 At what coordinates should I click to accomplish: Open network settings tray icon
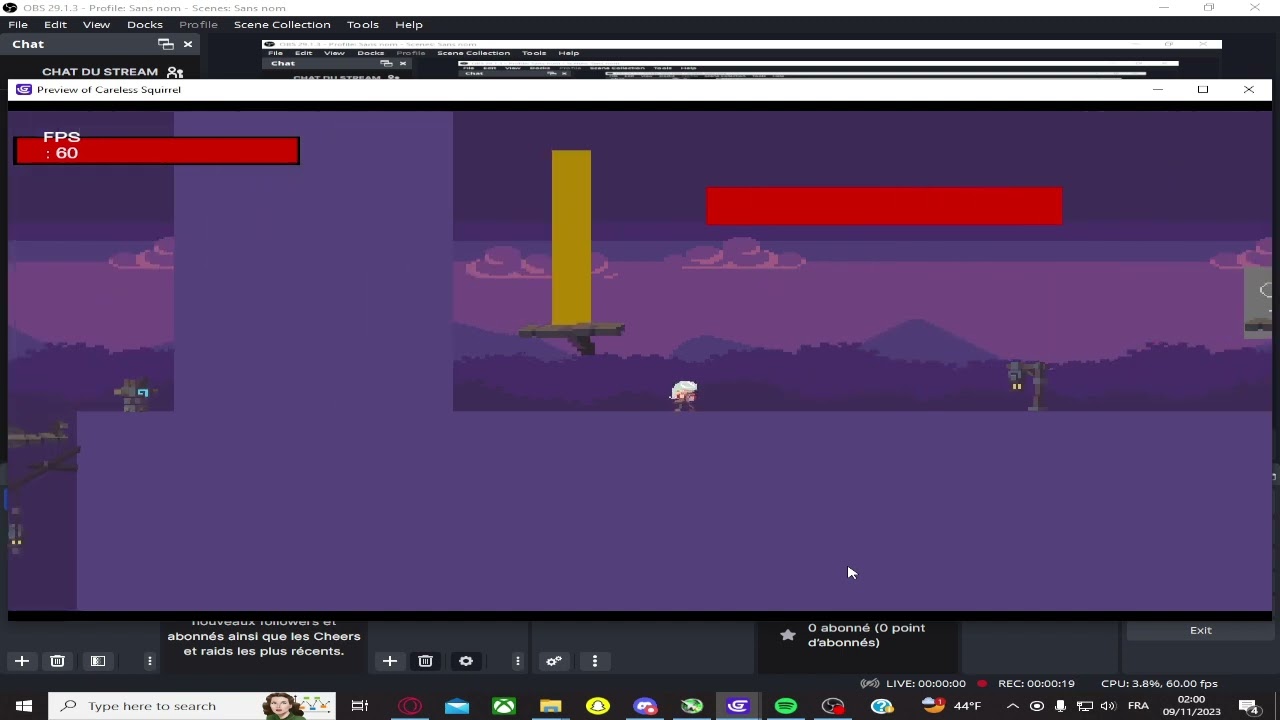coord(1084,706)
